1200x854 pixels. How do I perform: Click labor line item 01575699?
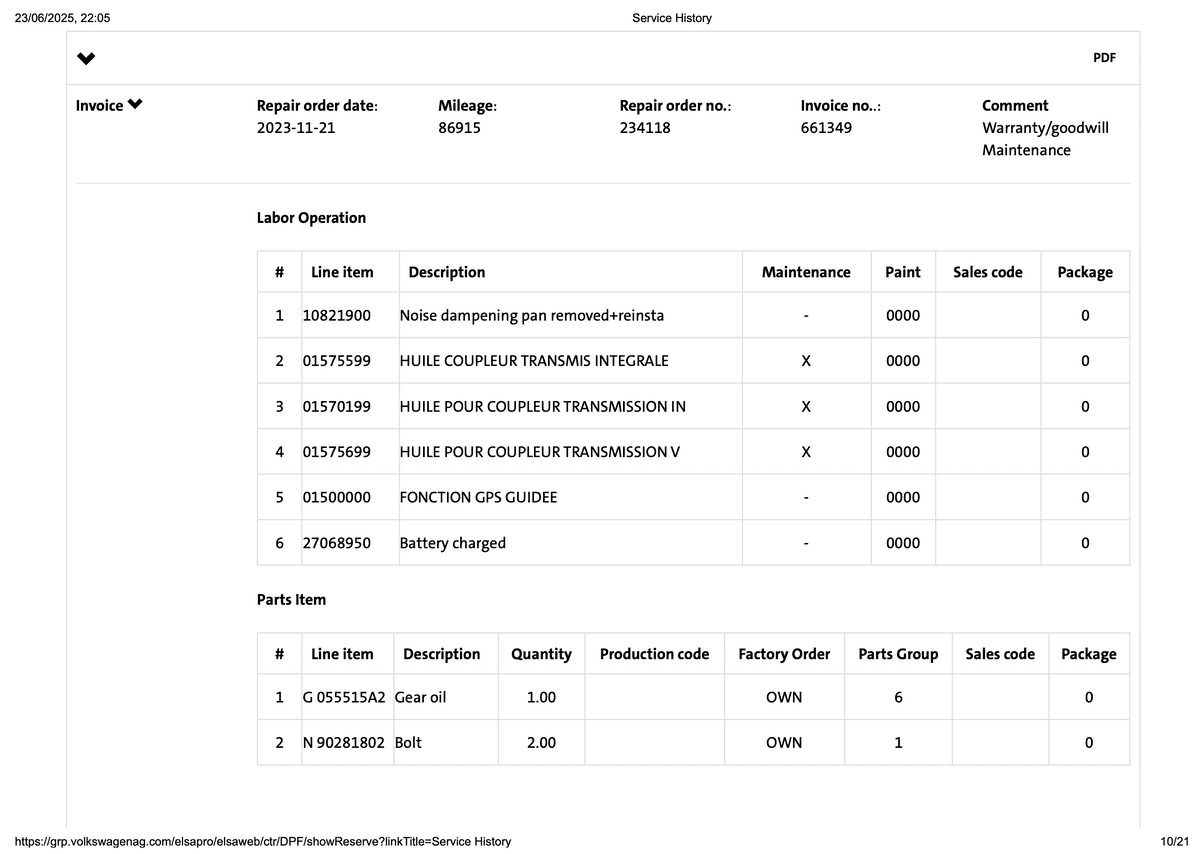[337, 452]
